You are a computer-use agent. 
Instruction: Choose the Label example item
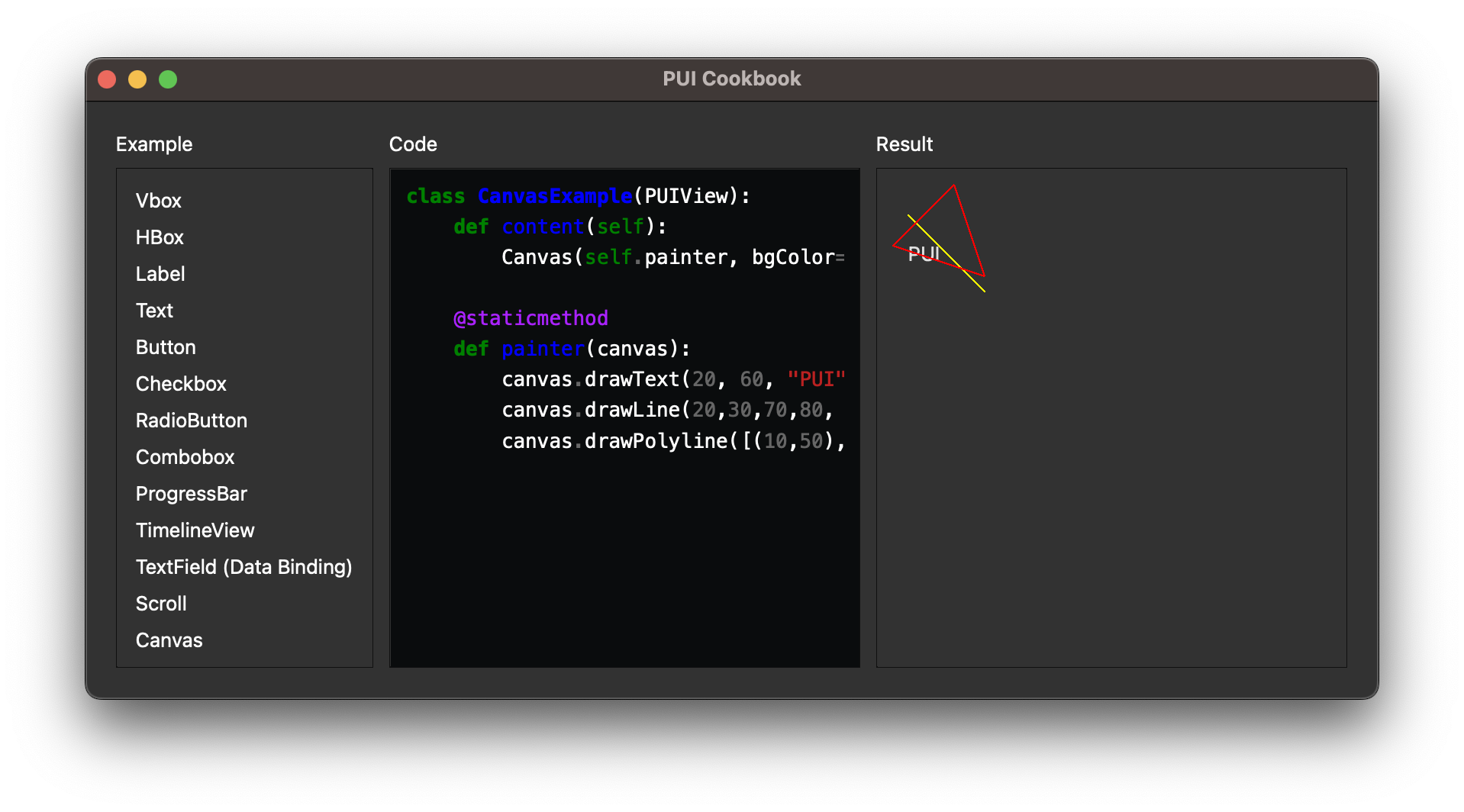coord(160,274)
